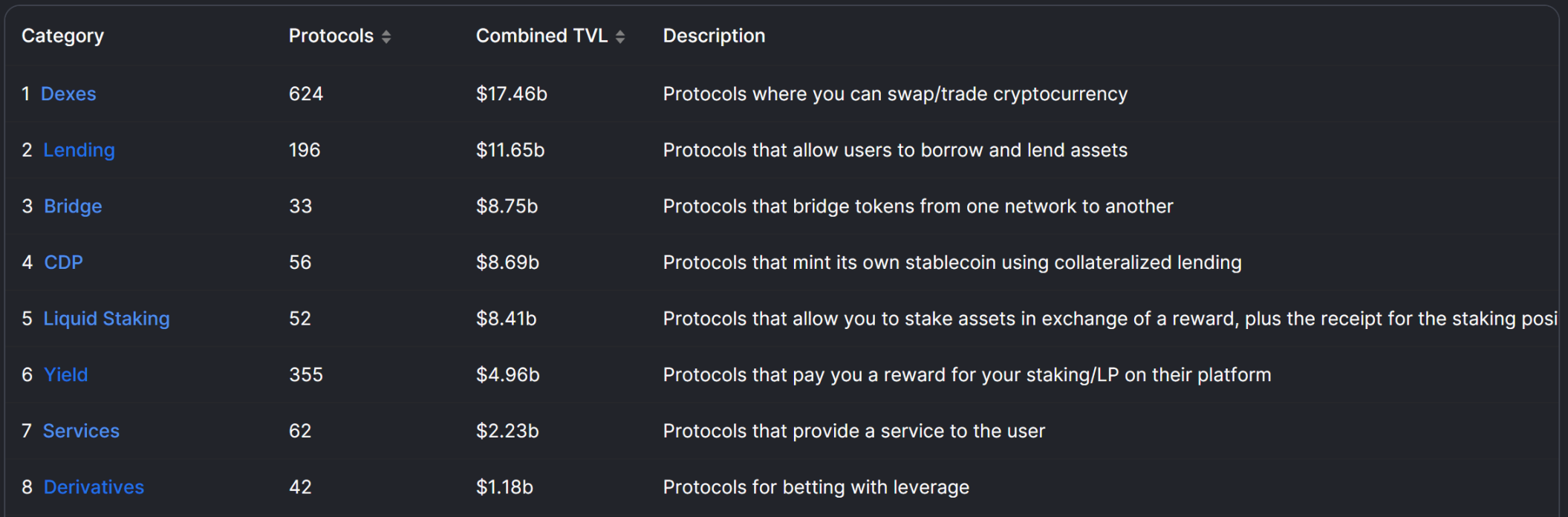Select Lending protocol count 196

[305, 150]
